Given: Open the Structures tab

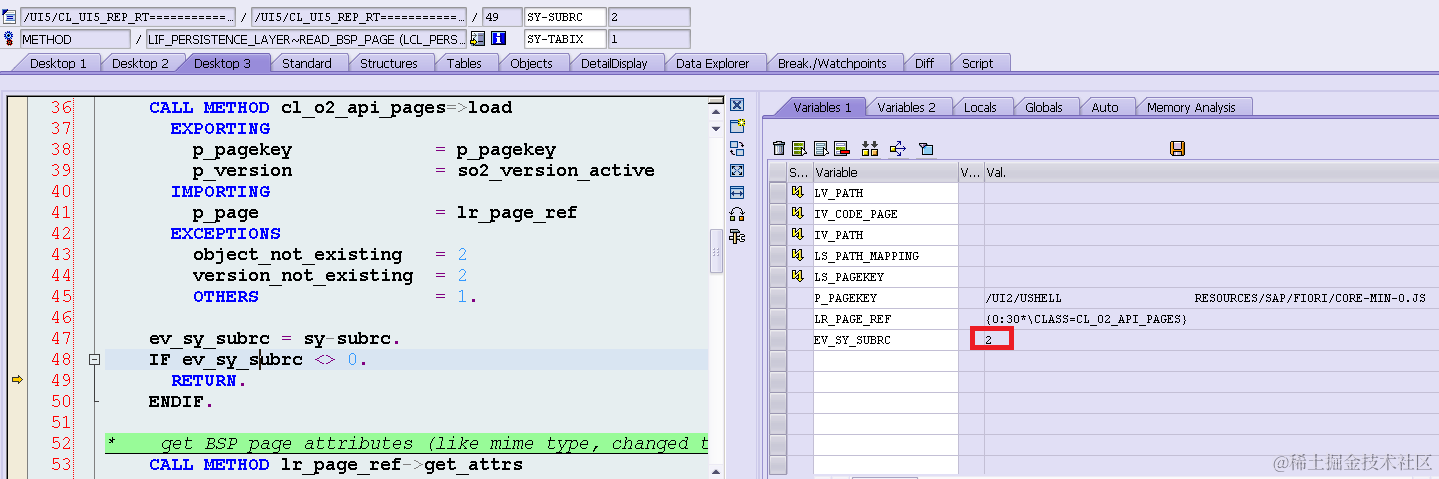Looking at the screenshot, I should [389, 63].
